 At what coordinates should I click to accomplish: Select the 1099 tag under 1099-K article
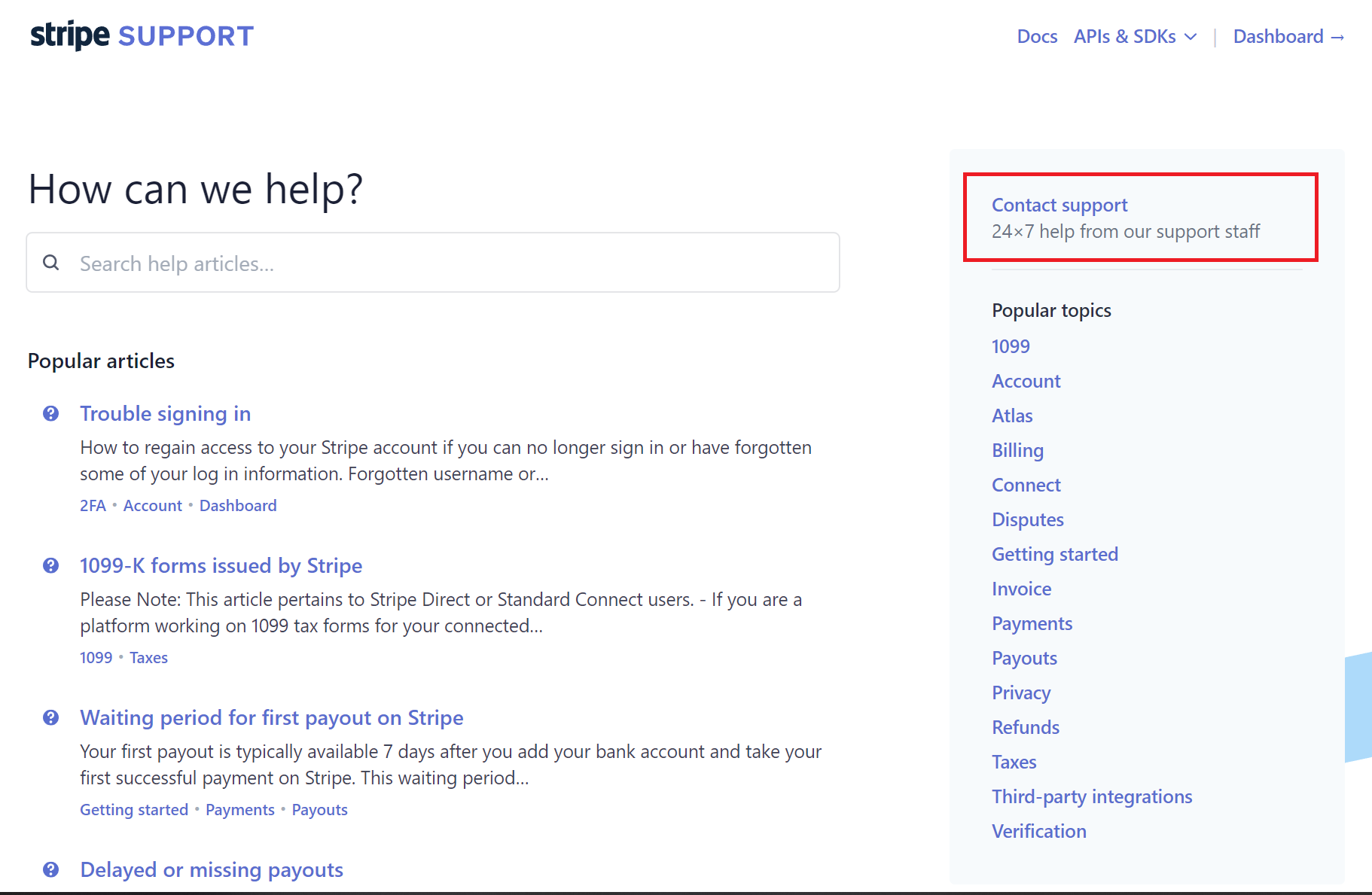click(96, 658)
